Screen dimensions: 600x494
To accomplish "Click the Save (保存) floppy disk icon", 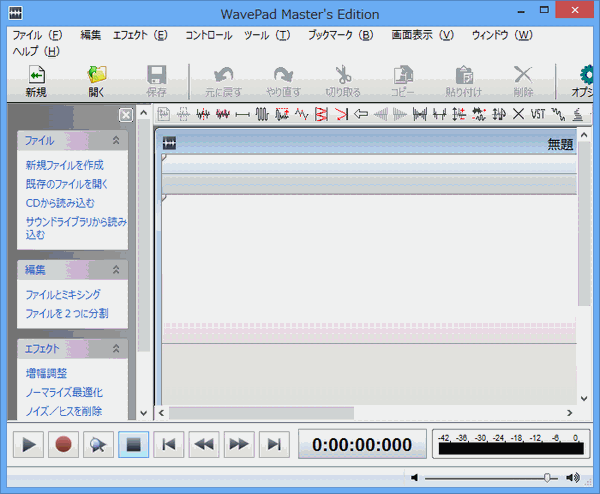I will click(157, 75).
